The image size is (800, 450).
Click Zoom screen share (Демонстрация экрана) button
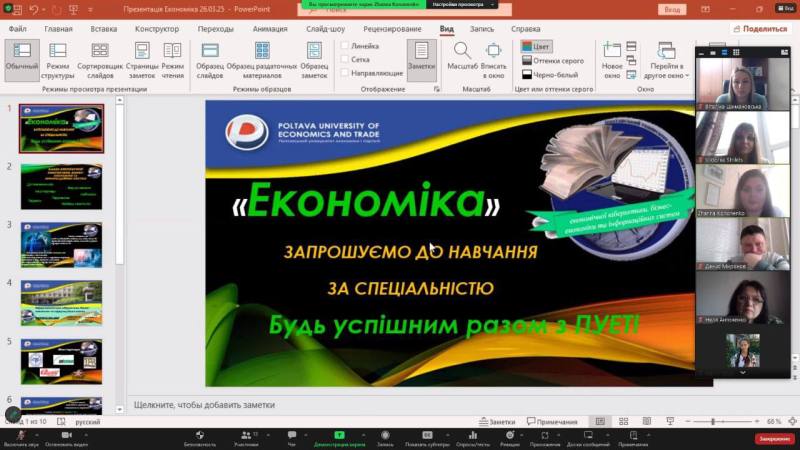coord(338,438)
